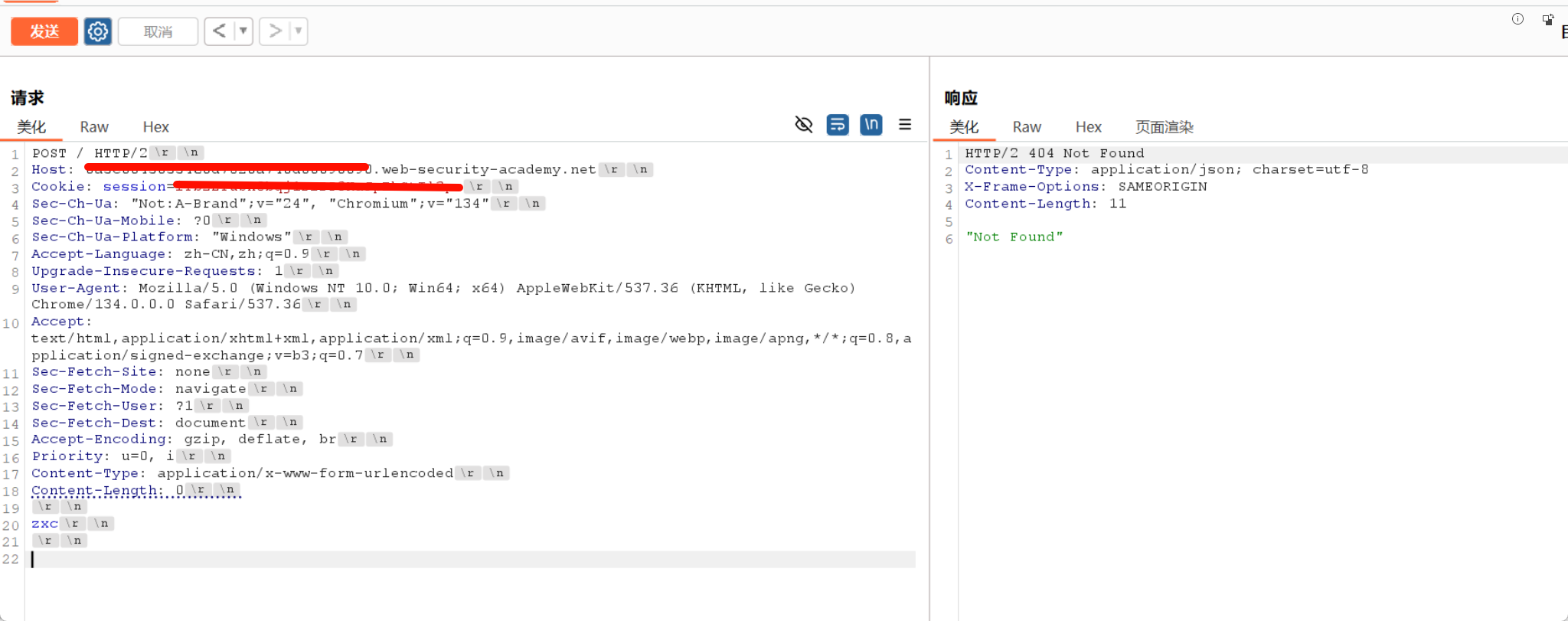Click the response 'Content-Length:' header on line 4
Screen dimensions: 1568x621
click(x=1031, y=204)
